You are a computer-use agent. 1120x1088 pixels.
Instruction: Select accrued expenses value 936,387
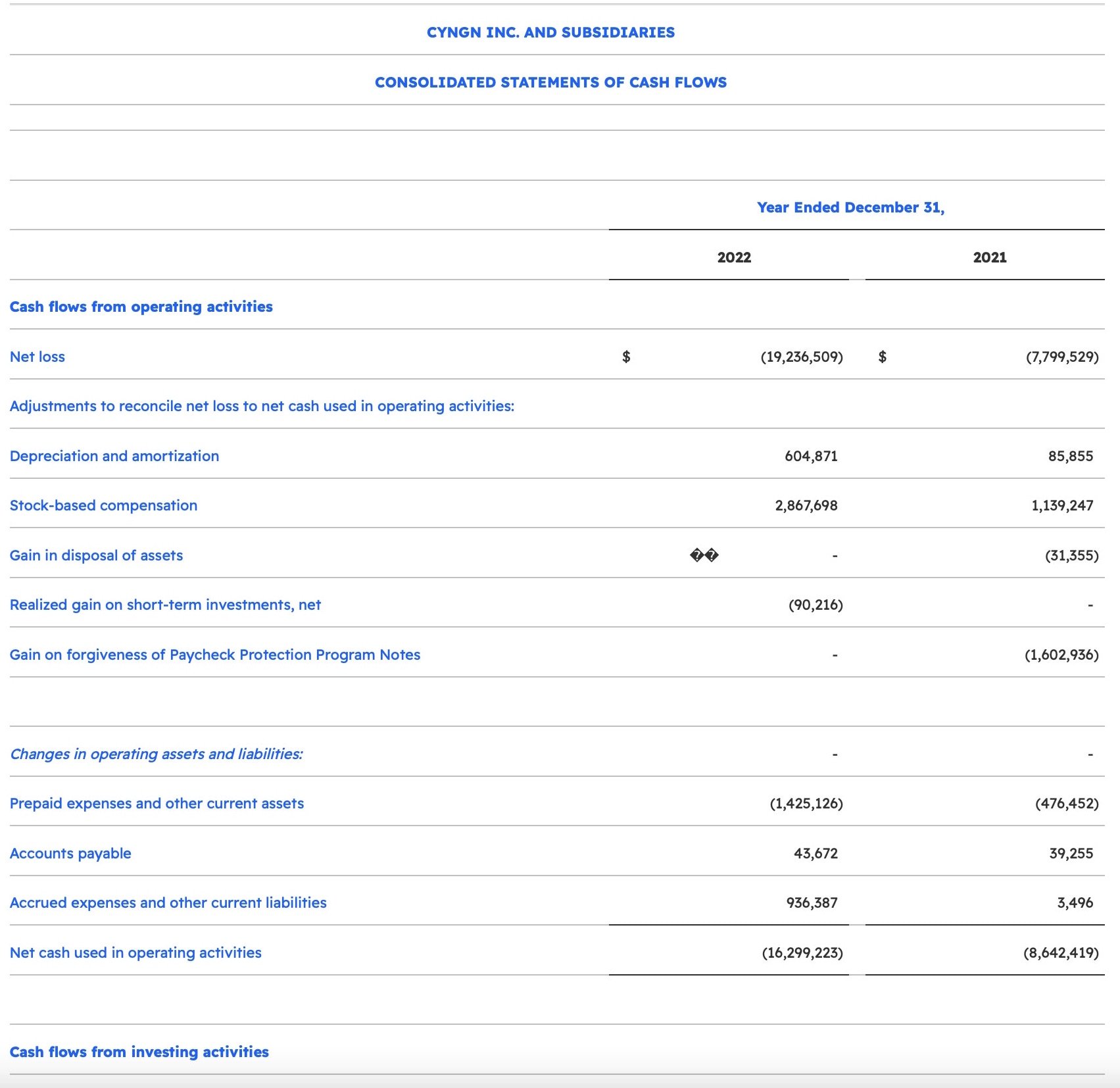812,903
